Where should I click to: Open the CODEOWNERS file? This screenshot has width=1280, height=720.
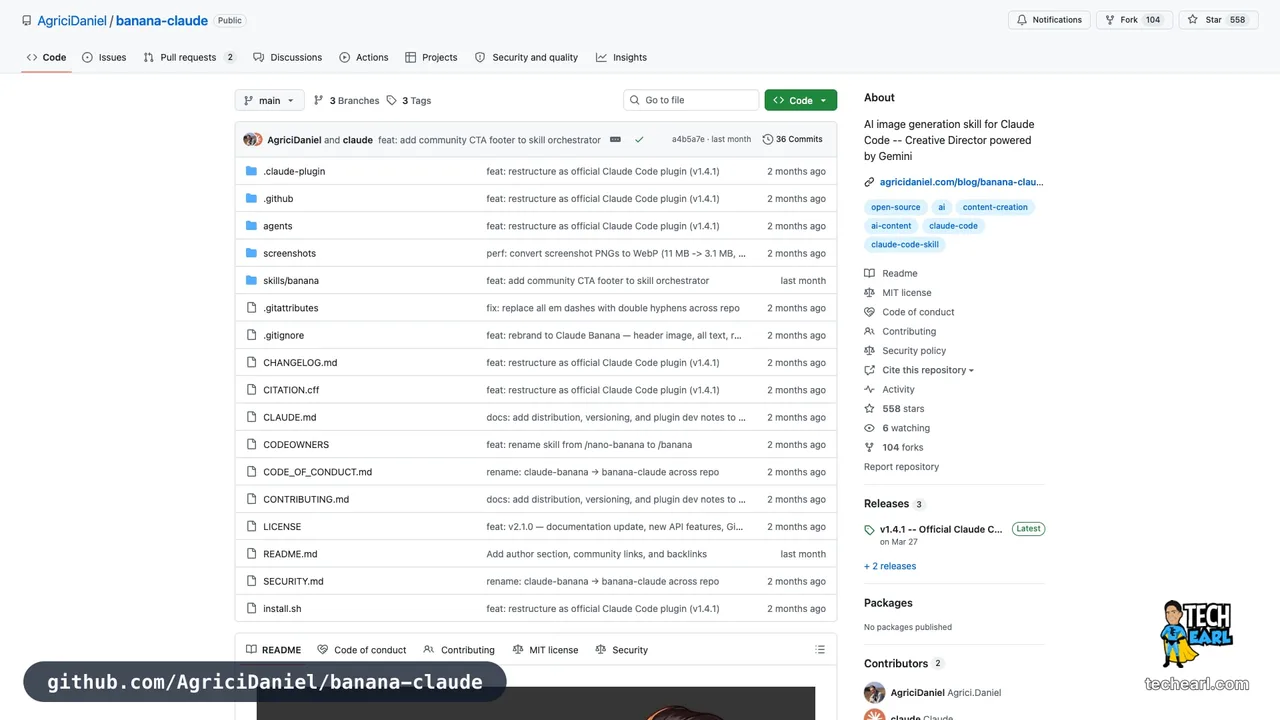(x=296, y=445)
